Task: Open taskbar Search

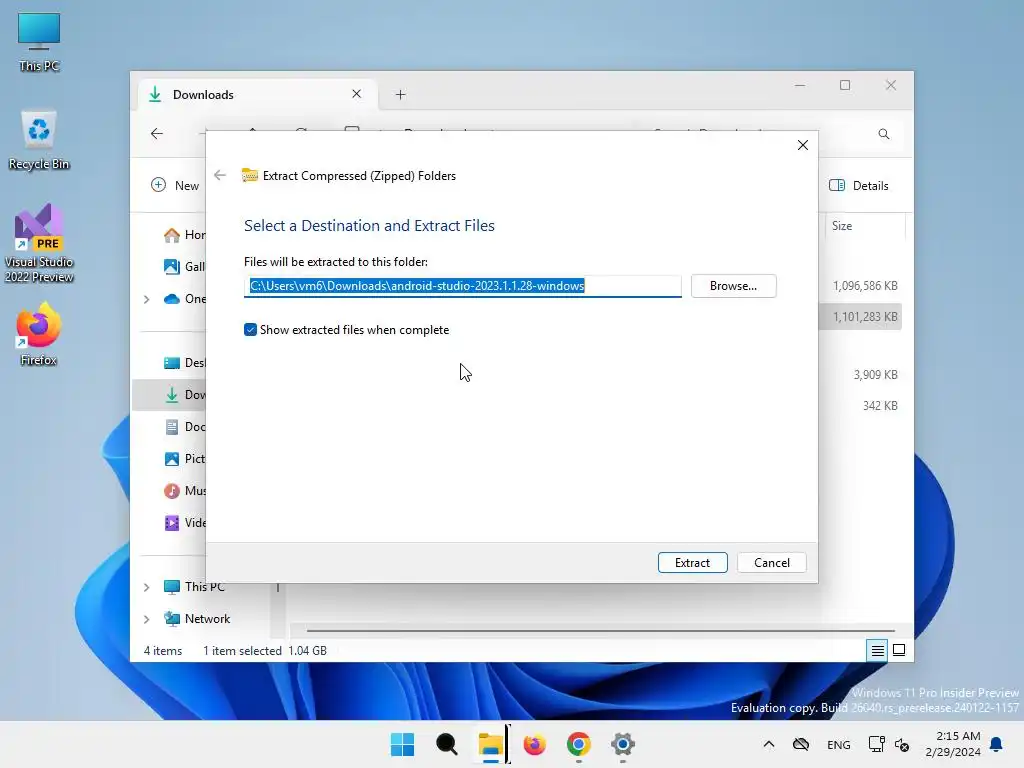Action: pos(447,744)
